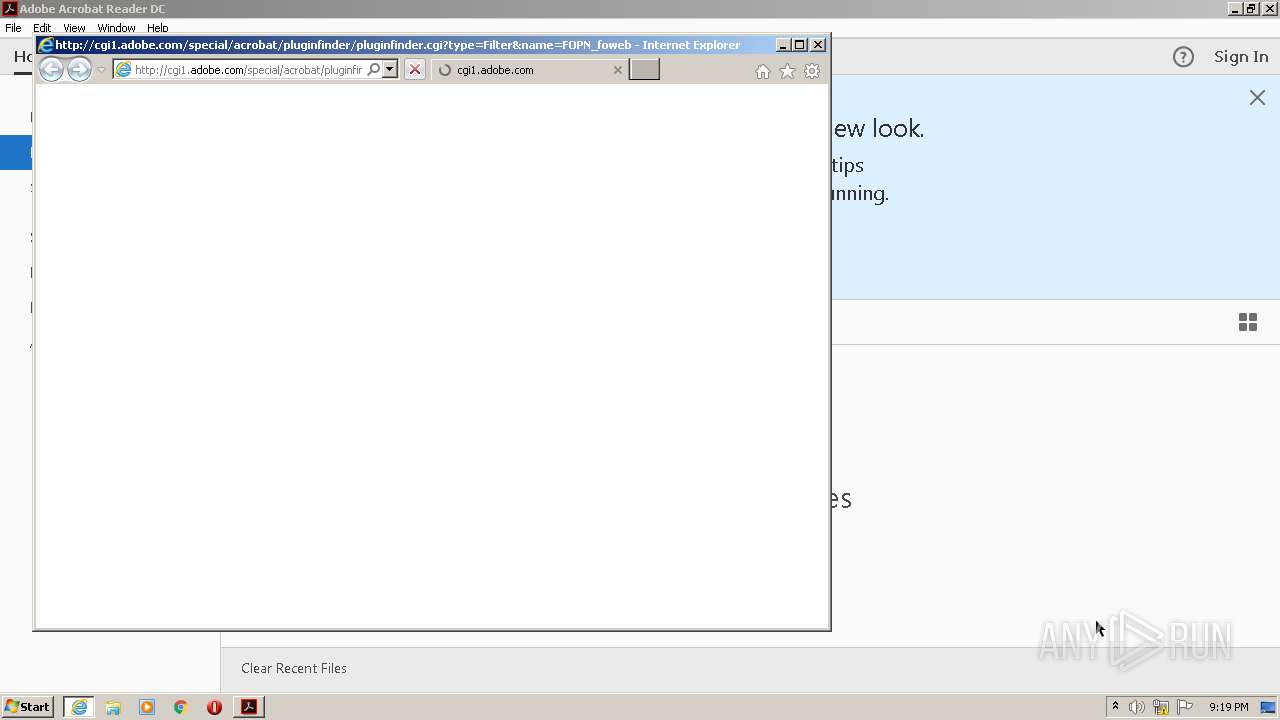Click the search magnifier in address bar

[x=373, y=70]
